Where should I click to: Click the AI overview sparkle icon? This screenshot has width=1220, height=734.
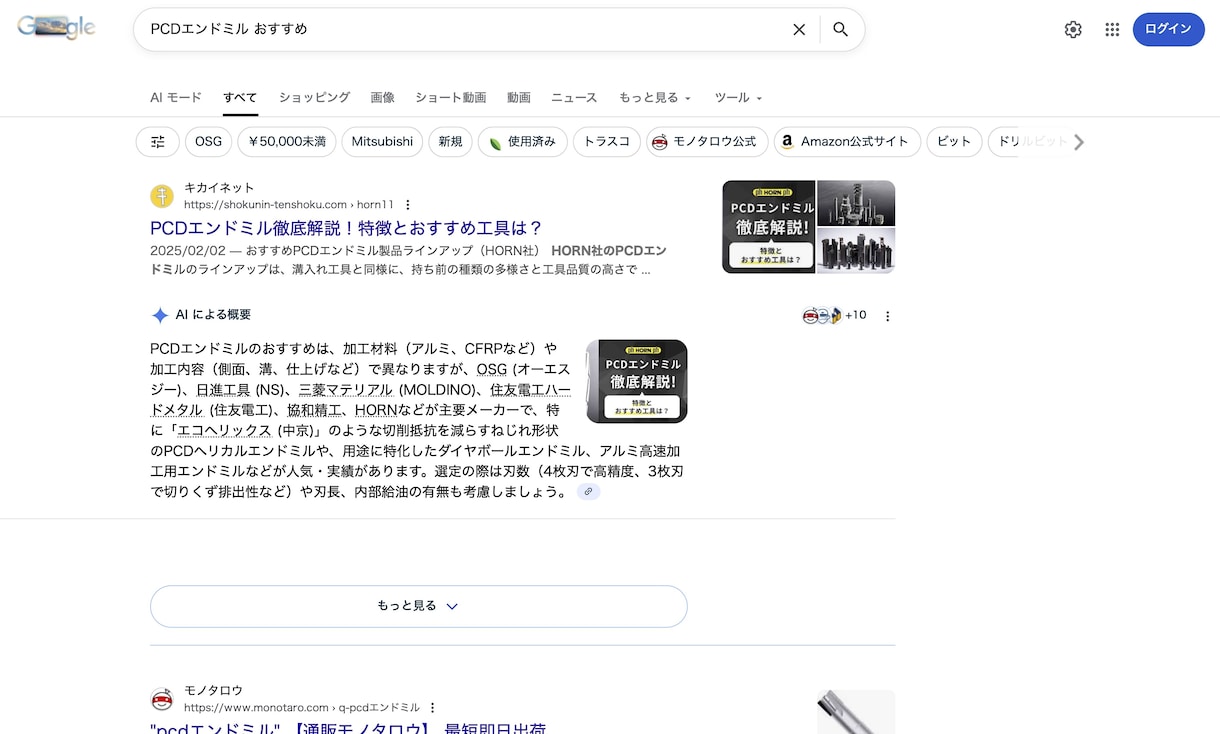(x=160, y=315)
